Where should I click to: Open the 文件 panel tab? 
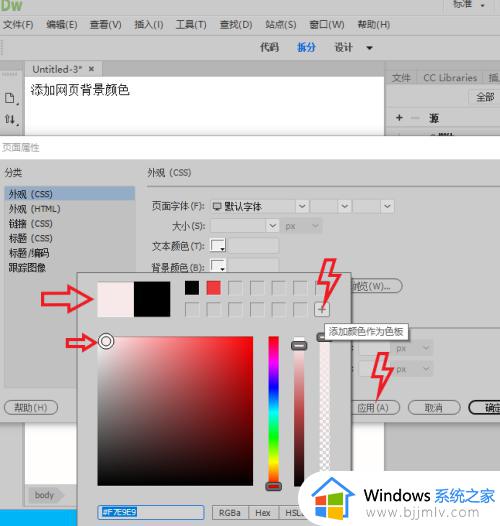[x=401, y=78]
